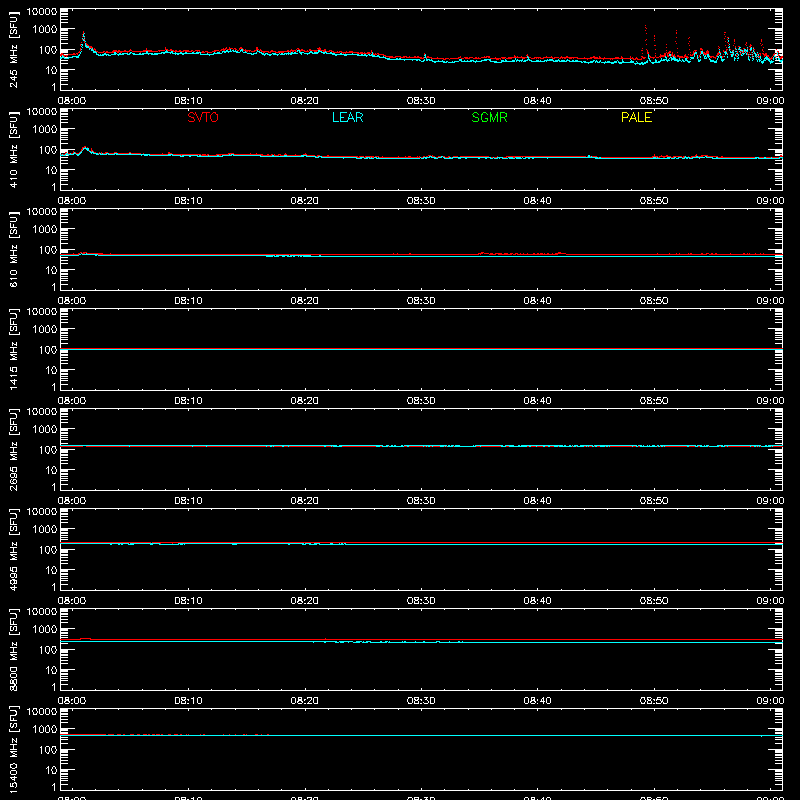Click the '245 MHz [SFU]' axis title

coord(13,49)
